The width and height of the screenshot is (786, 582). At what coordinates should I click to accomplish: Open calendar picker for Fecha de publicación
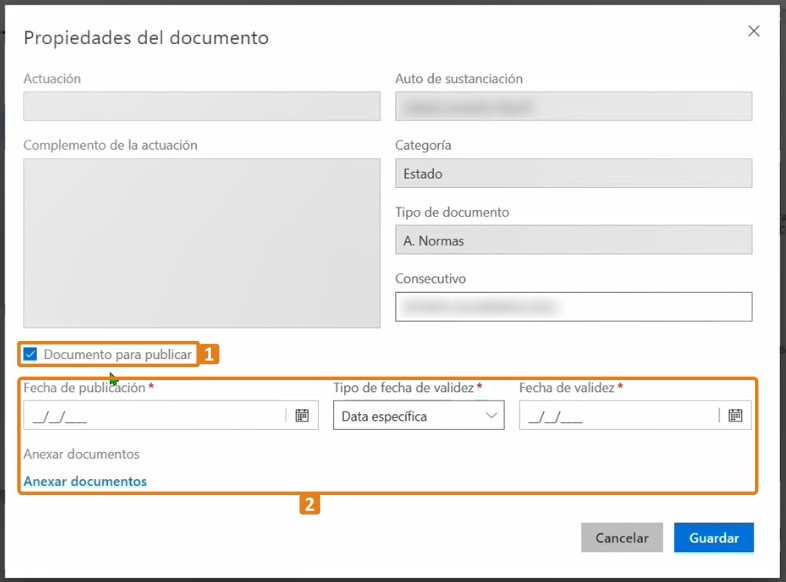click(302, 415)
